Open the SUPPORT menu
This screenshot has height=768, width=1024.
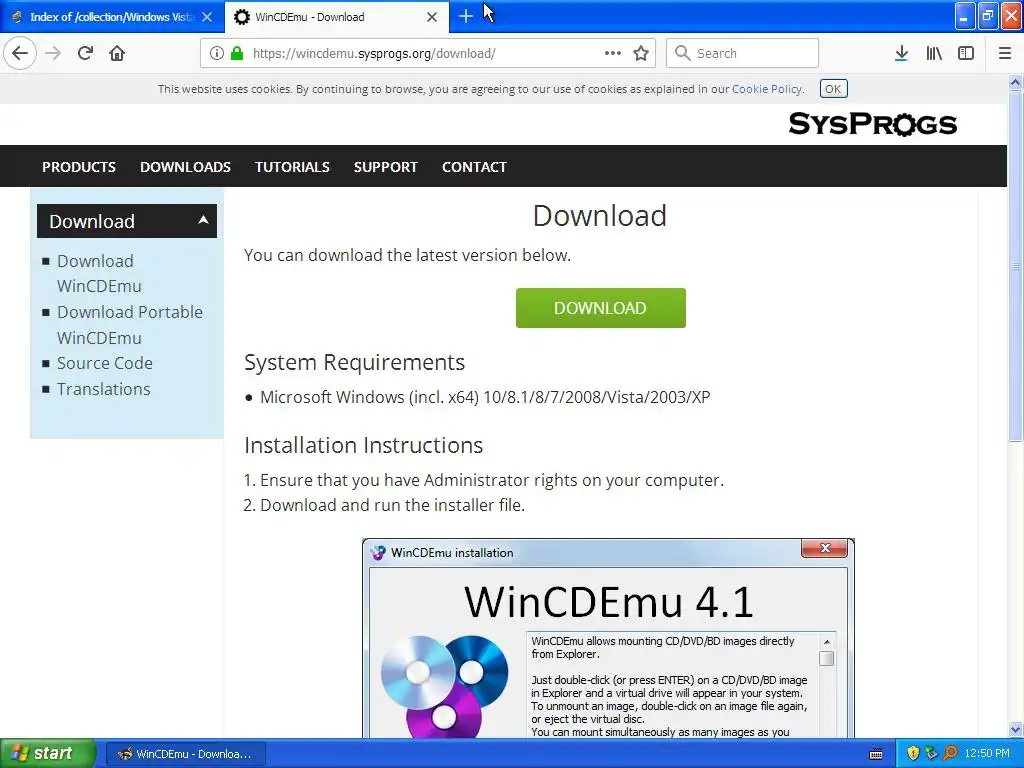click(385, 167)
